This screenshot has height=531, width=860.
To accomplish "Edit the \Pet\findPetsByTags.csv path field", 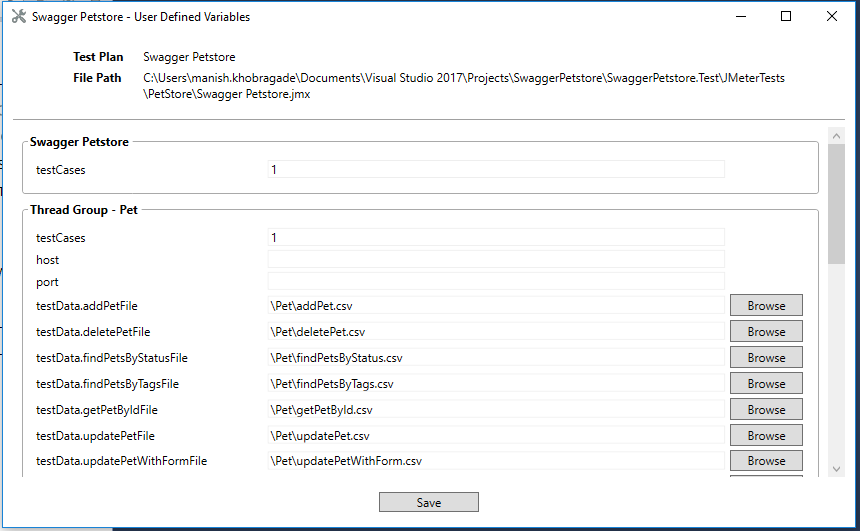I will pos(496,383).
